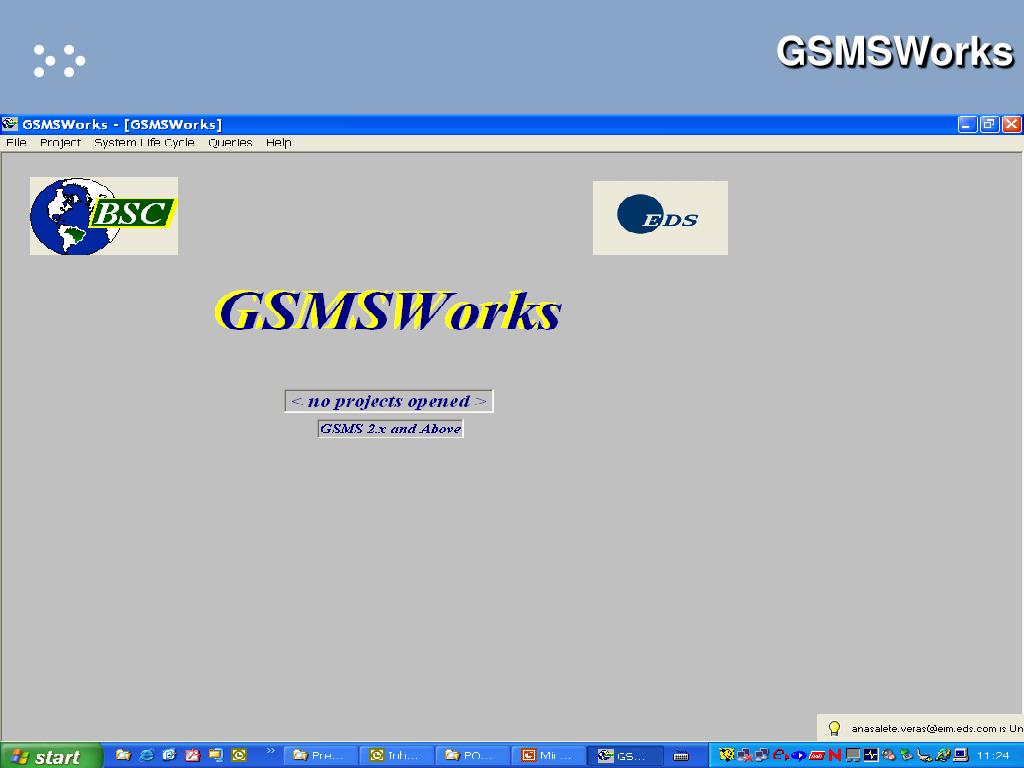This screenshot has width=1024, height=768.
Task: Click the disconnected network tray icon with red X
Action: 744,755
